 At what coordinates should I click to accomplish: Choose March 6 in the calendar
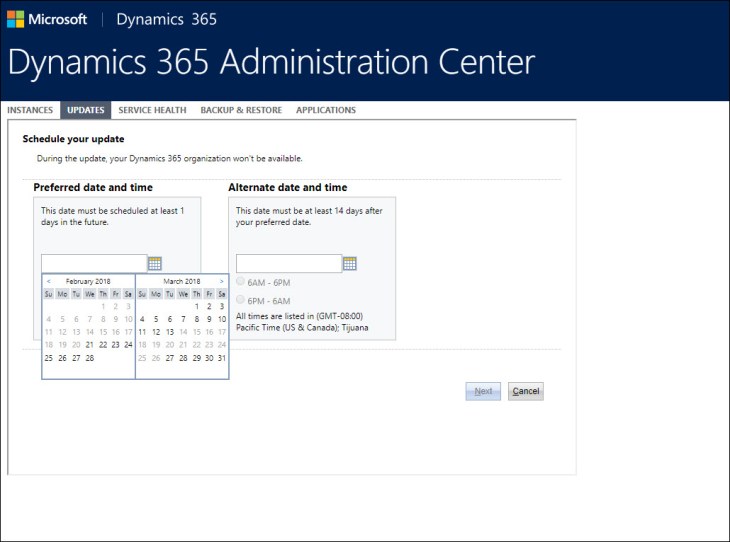click(170, 319)
